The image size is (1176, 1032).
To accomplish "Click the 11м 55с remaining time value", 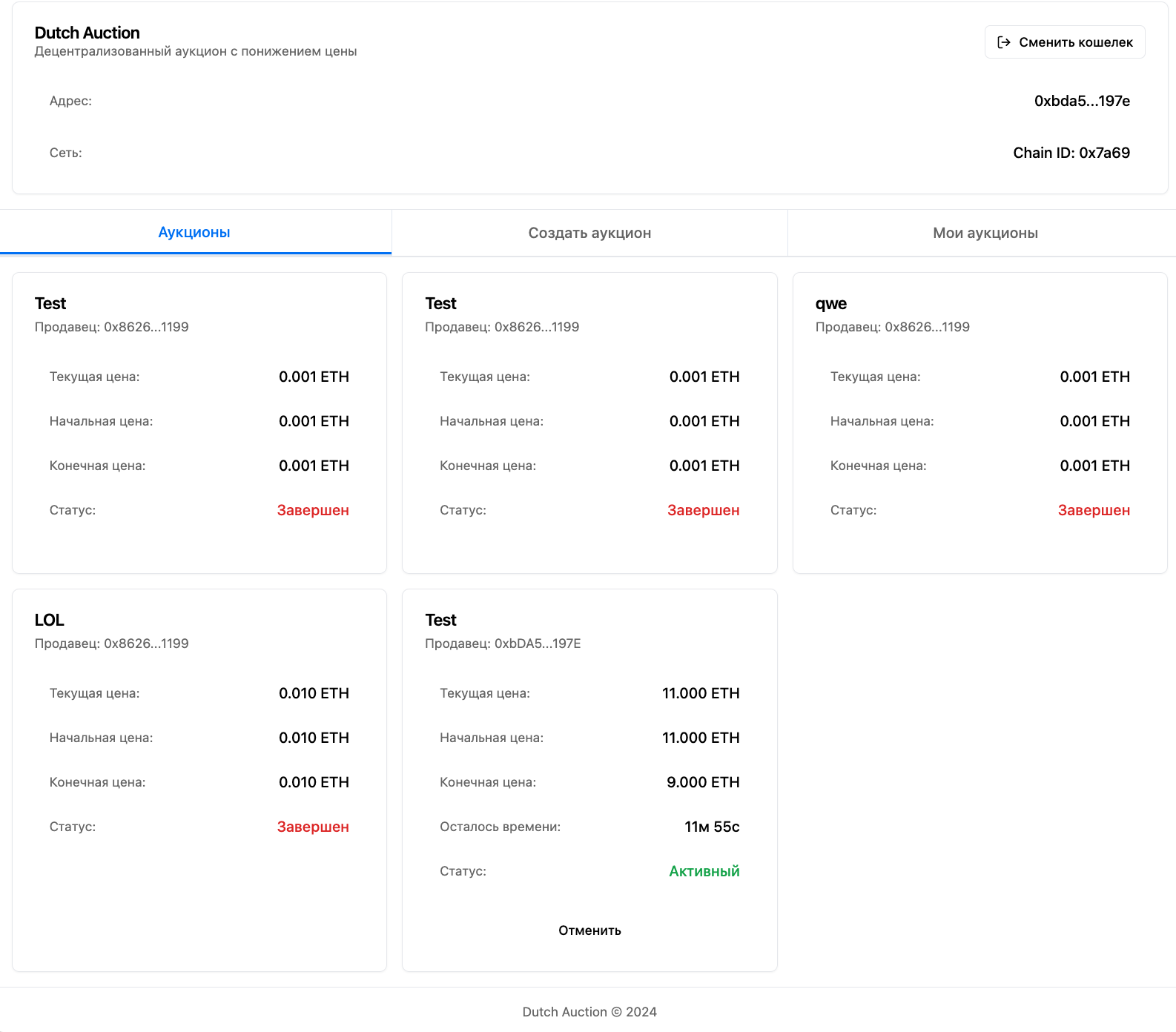I will coord(712,827).
